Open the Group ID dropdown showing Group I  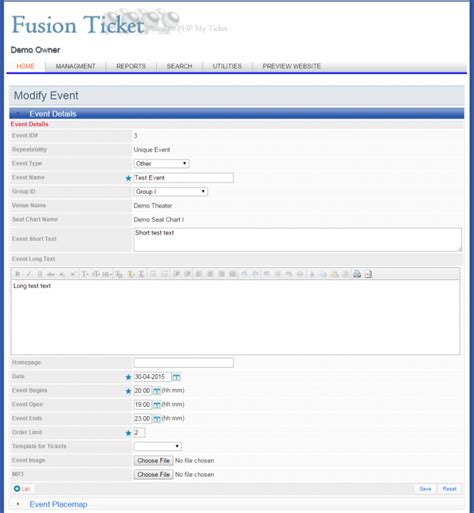pos(171,192)
